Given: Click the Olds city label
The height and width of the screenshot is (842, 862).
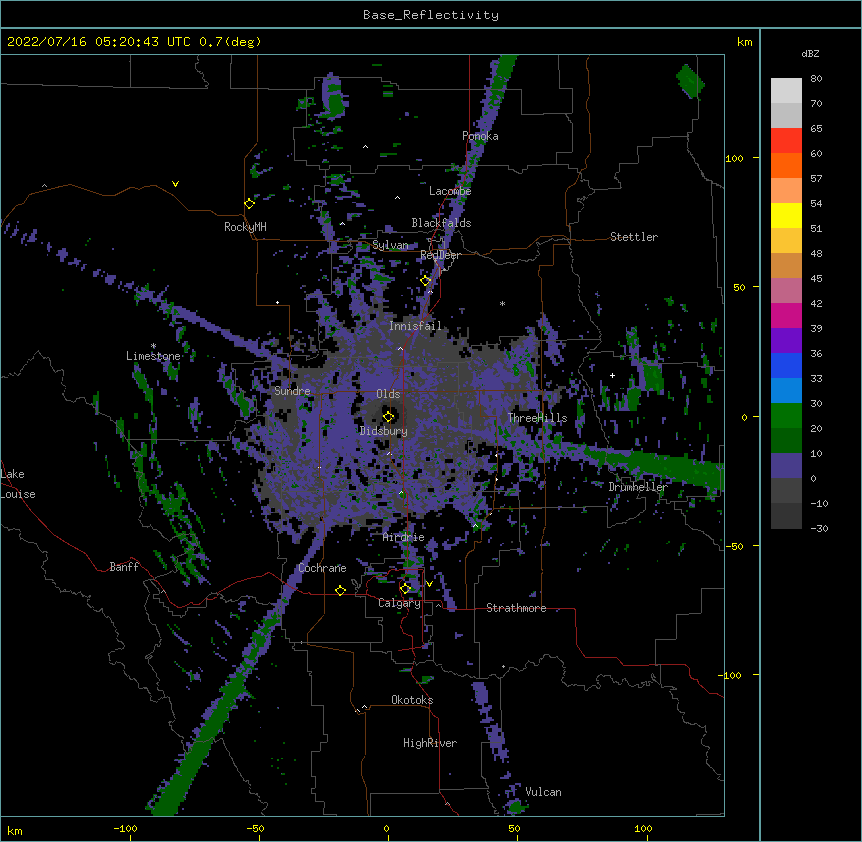Looking at the screenshot, I should click(x=388, y=394).
